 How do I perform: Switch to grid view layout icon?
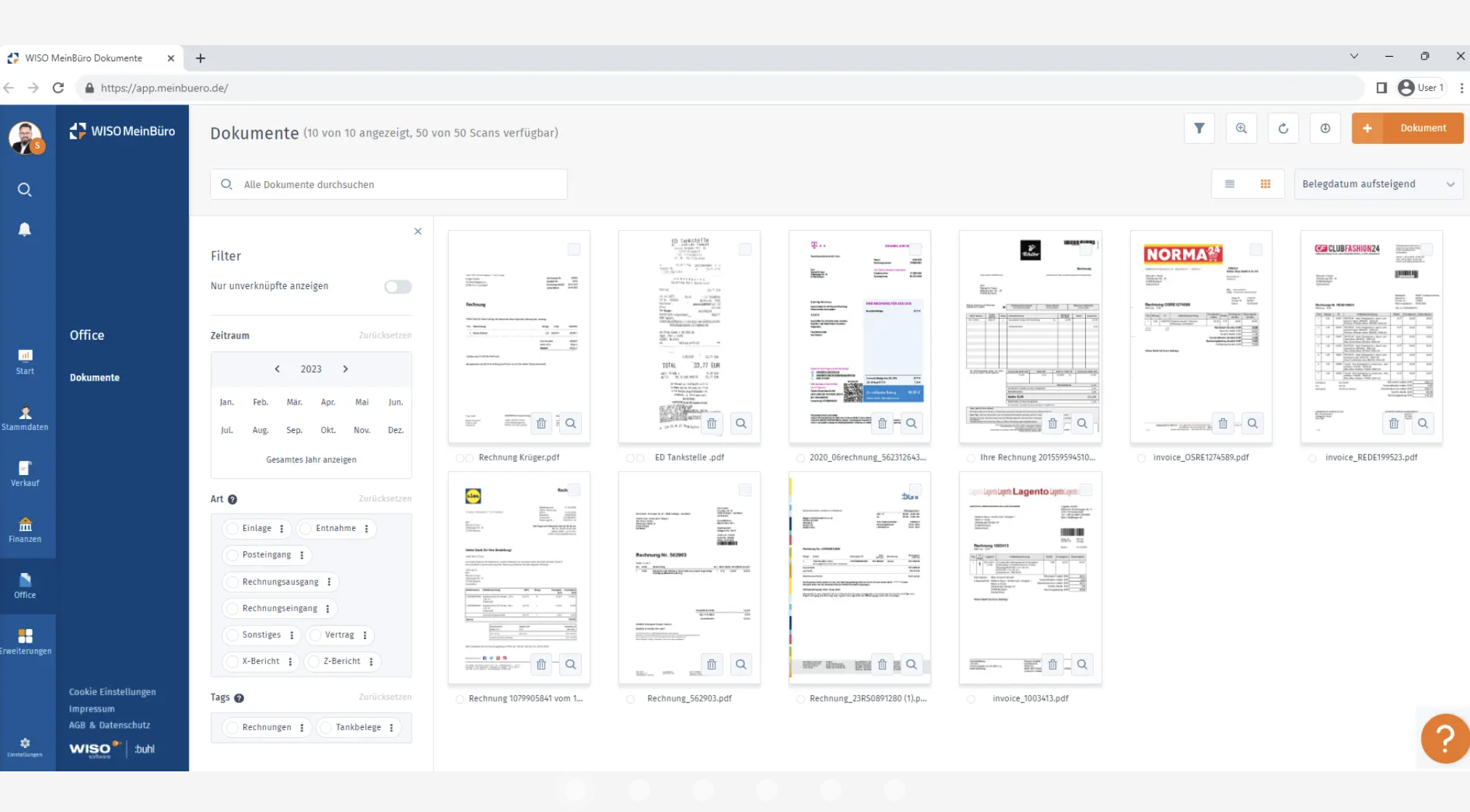1266,184
